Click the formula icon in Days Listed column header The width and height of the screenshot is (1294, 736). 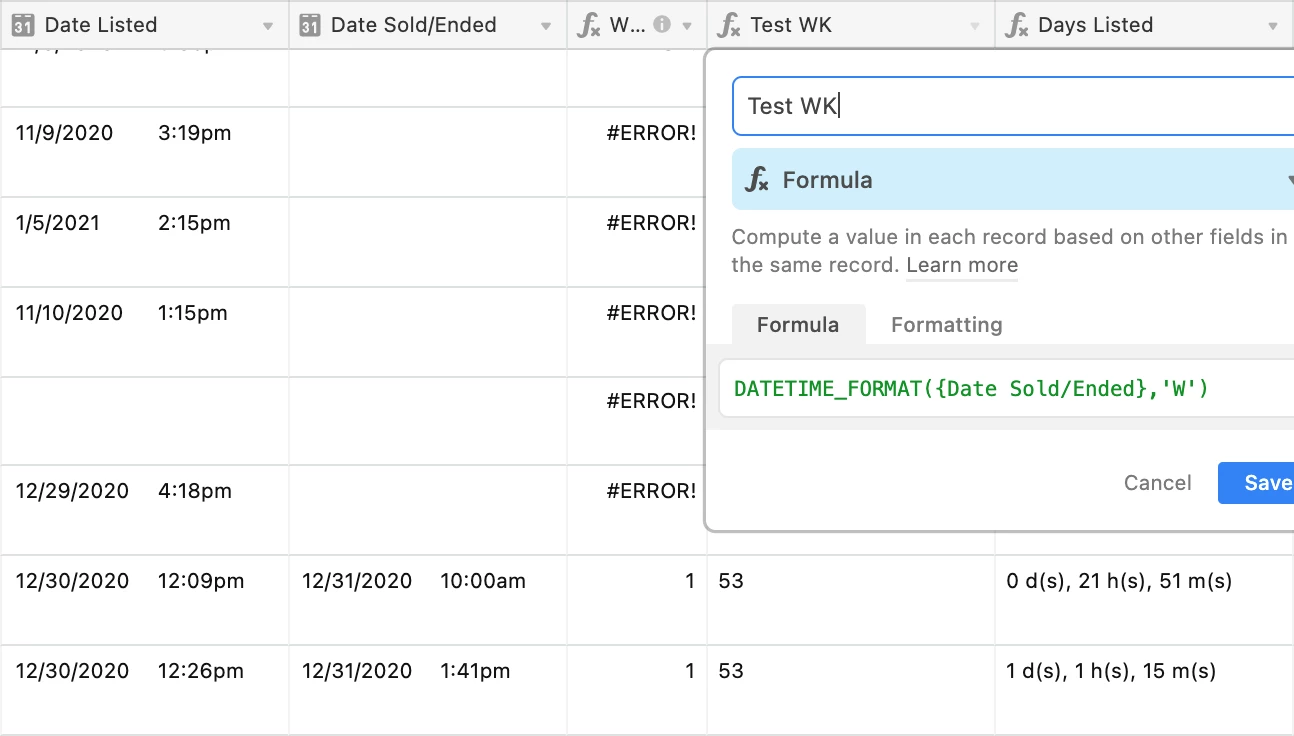click(x=1017, y=26)
